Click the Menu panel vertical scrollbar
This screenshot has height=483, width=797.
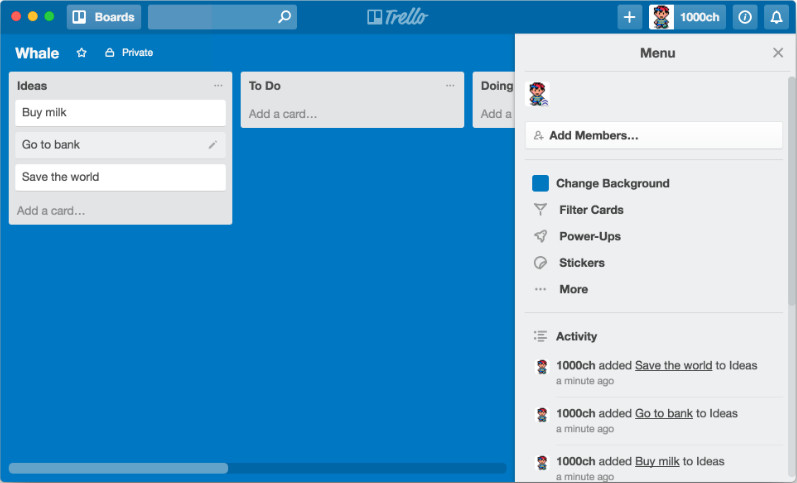[x=792, y=191]
